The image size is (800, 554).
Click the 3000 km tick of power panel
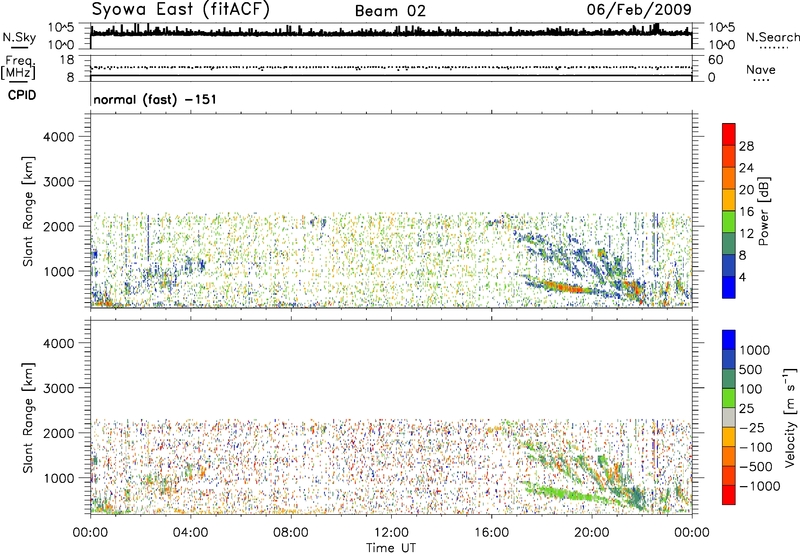click(x=59, y=182)
